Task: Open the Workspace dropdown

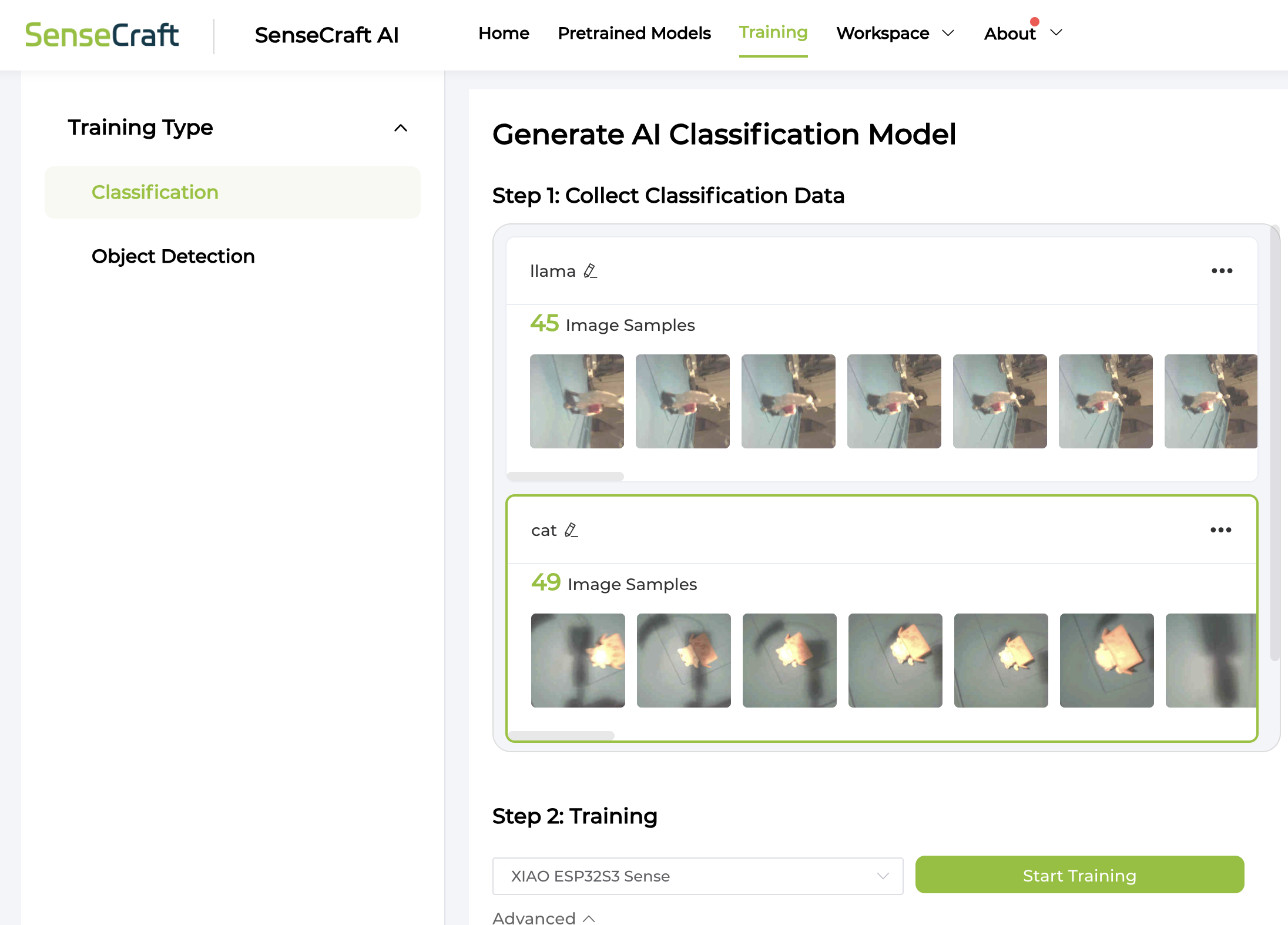Action: 894,33
